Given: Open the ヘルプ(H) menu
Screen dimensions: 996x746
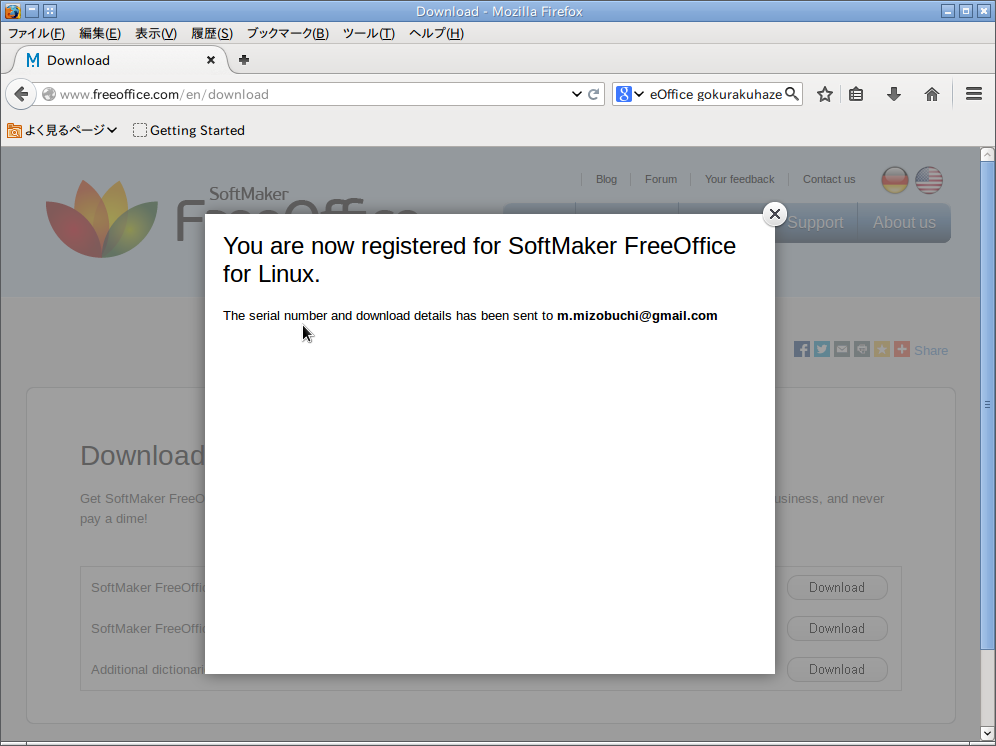Looking at the screenshot, I should pyautogui.click(x=436, y=33).
